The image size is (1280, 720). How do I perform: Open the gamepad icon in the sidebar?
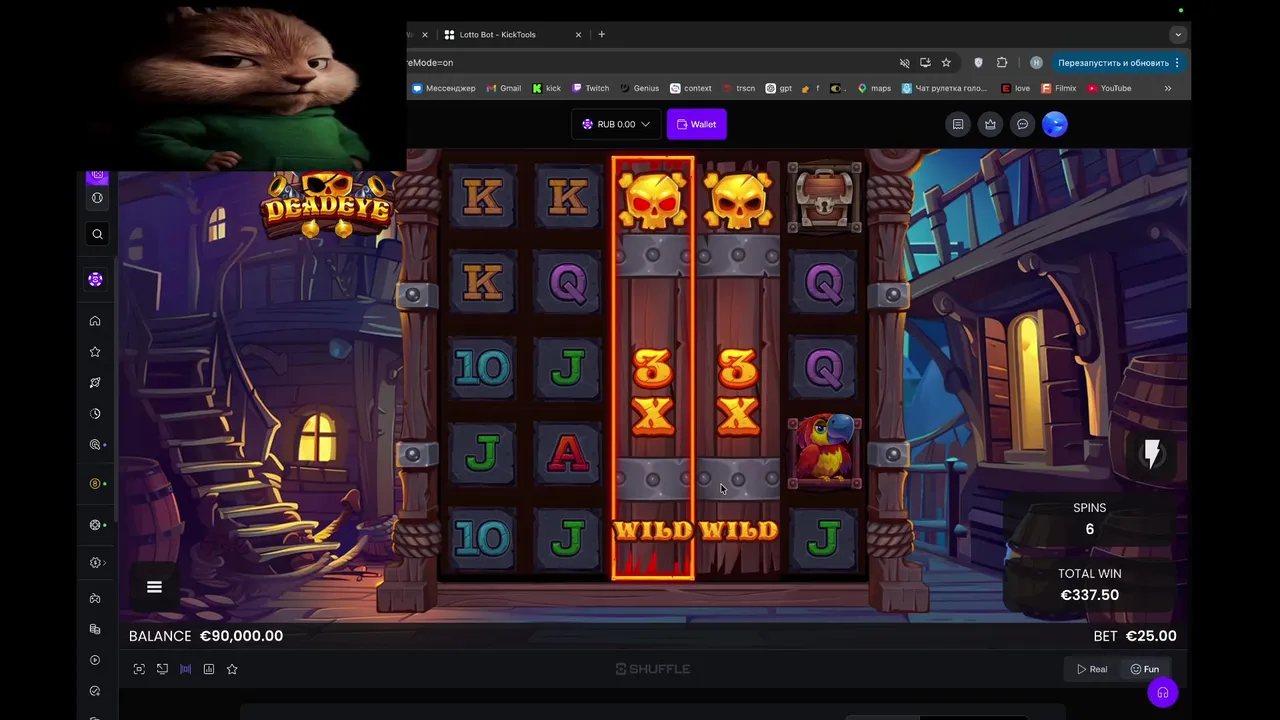pos(95,599)
